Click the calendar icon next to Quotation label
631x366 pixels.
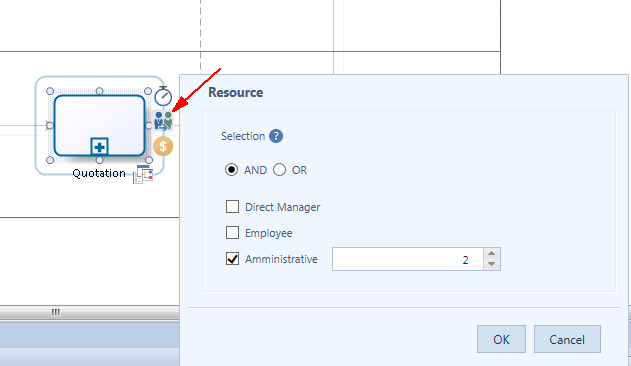tap(143, 174)
